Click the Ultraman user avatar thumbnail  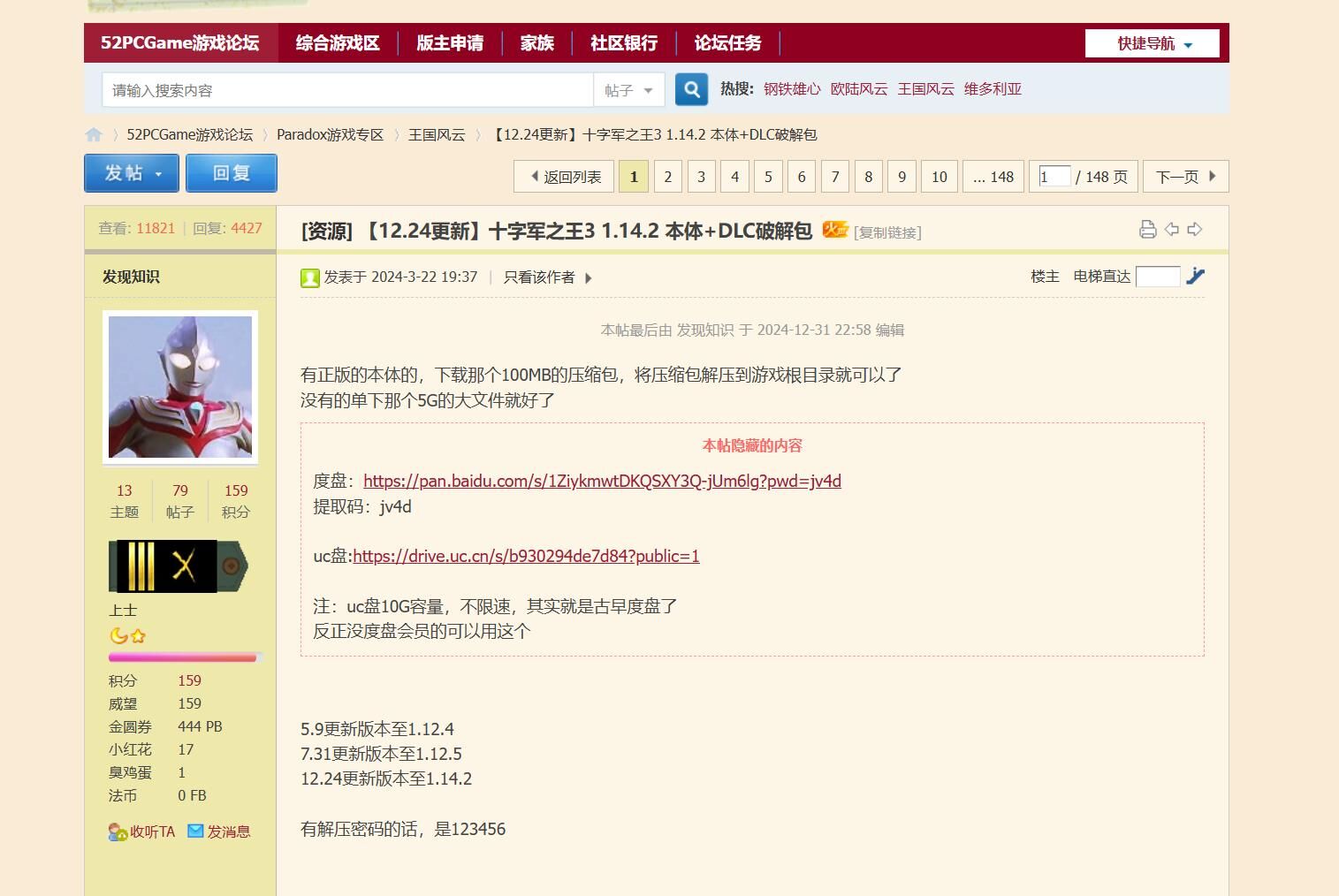pos(180,387)
